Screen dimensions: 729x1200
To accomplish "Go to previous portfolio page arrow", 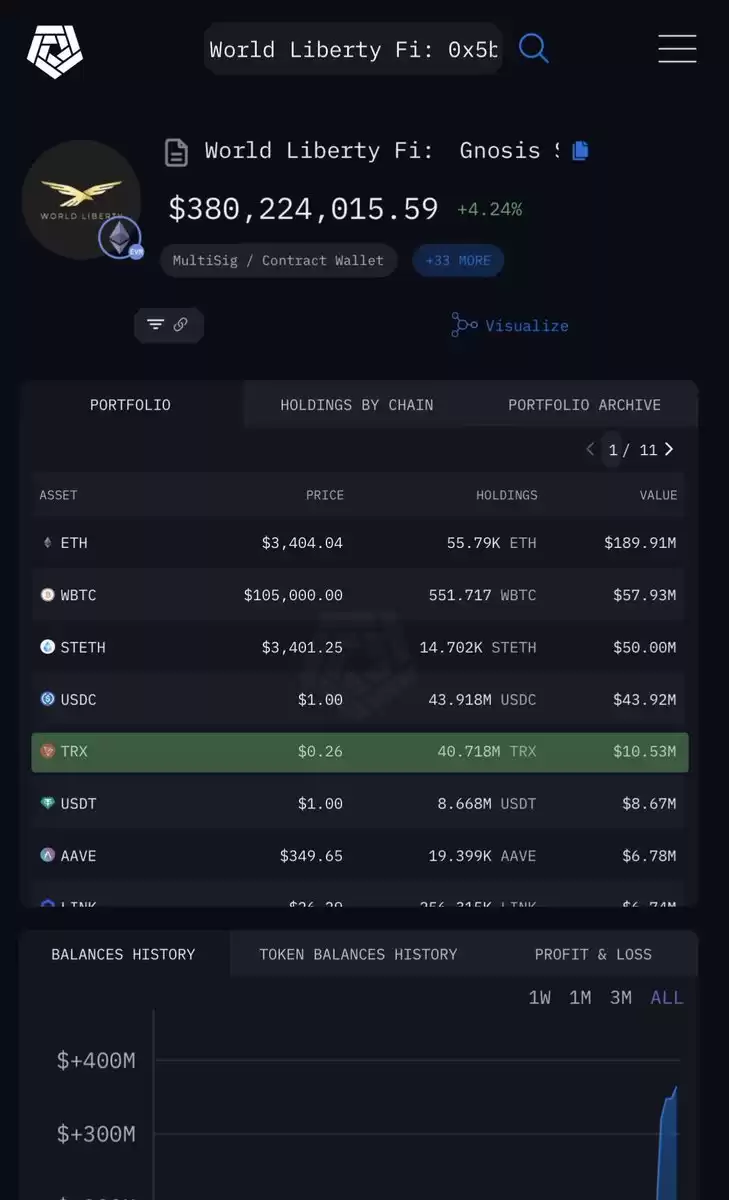I will pos(590,449).
